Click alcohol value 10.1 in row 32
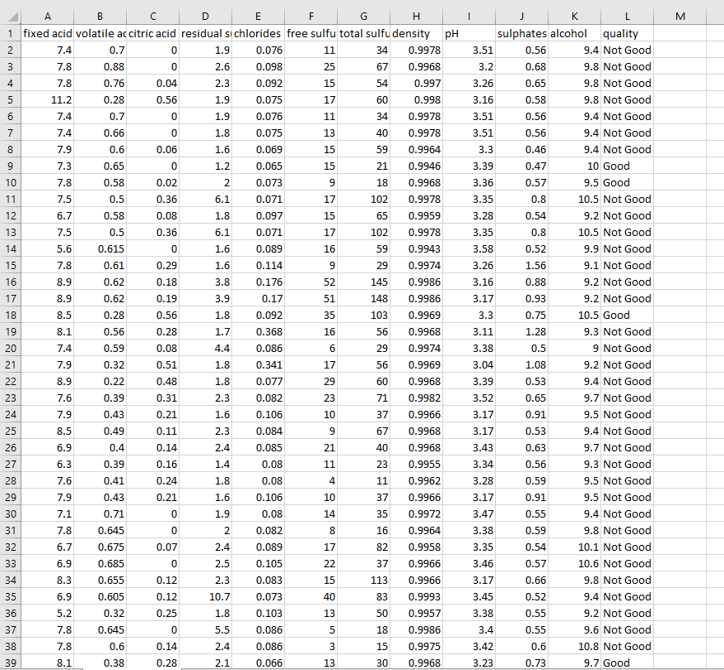The width and height of the screenshot is (724, 670). (x=574, y=547)
